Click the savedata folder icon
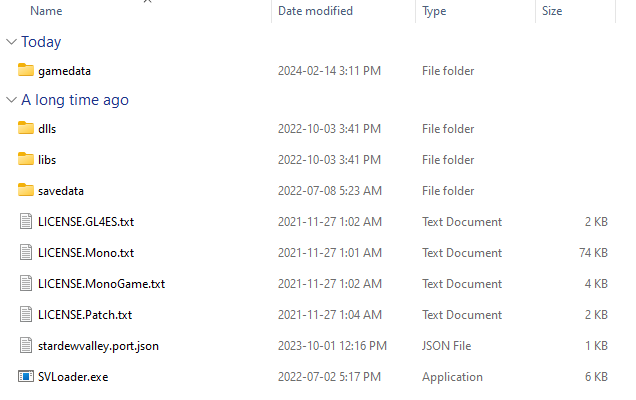Image resolution: width=636 pixels, height=400 pixels. [x=26, y=191]
